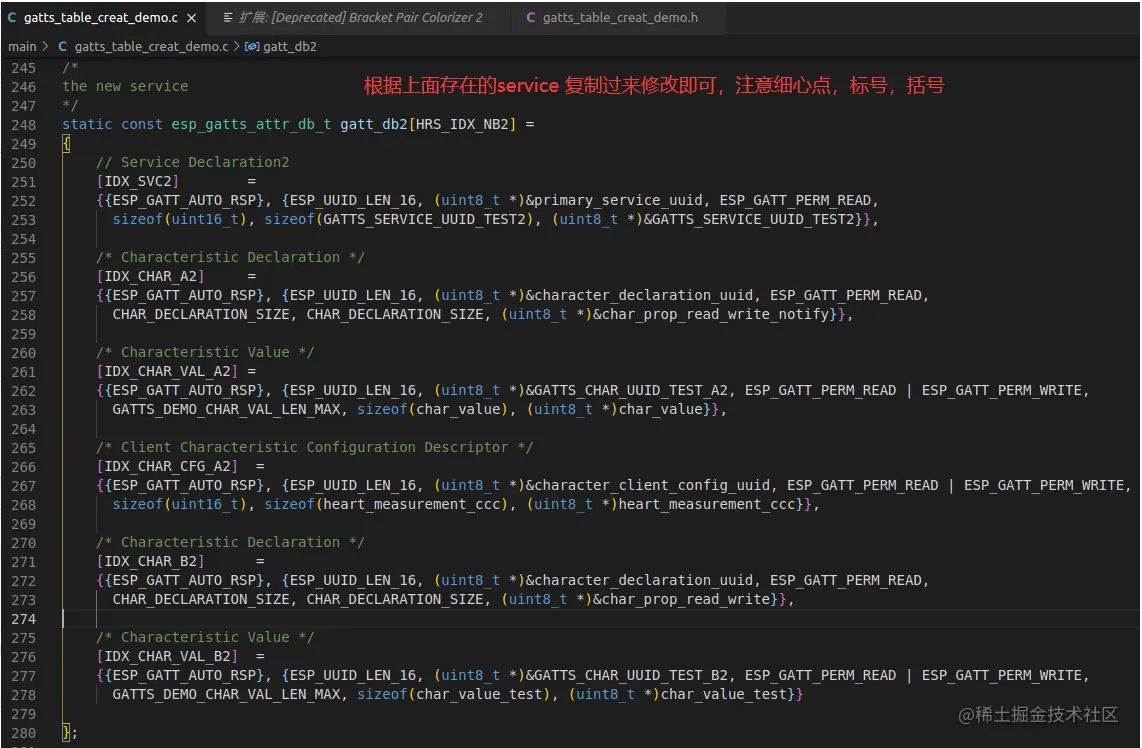This screenshot has height=748, width=1142.
Task: Click ESP_GATT_PERM_WRITE on line 262
Action: [1002, 390]
